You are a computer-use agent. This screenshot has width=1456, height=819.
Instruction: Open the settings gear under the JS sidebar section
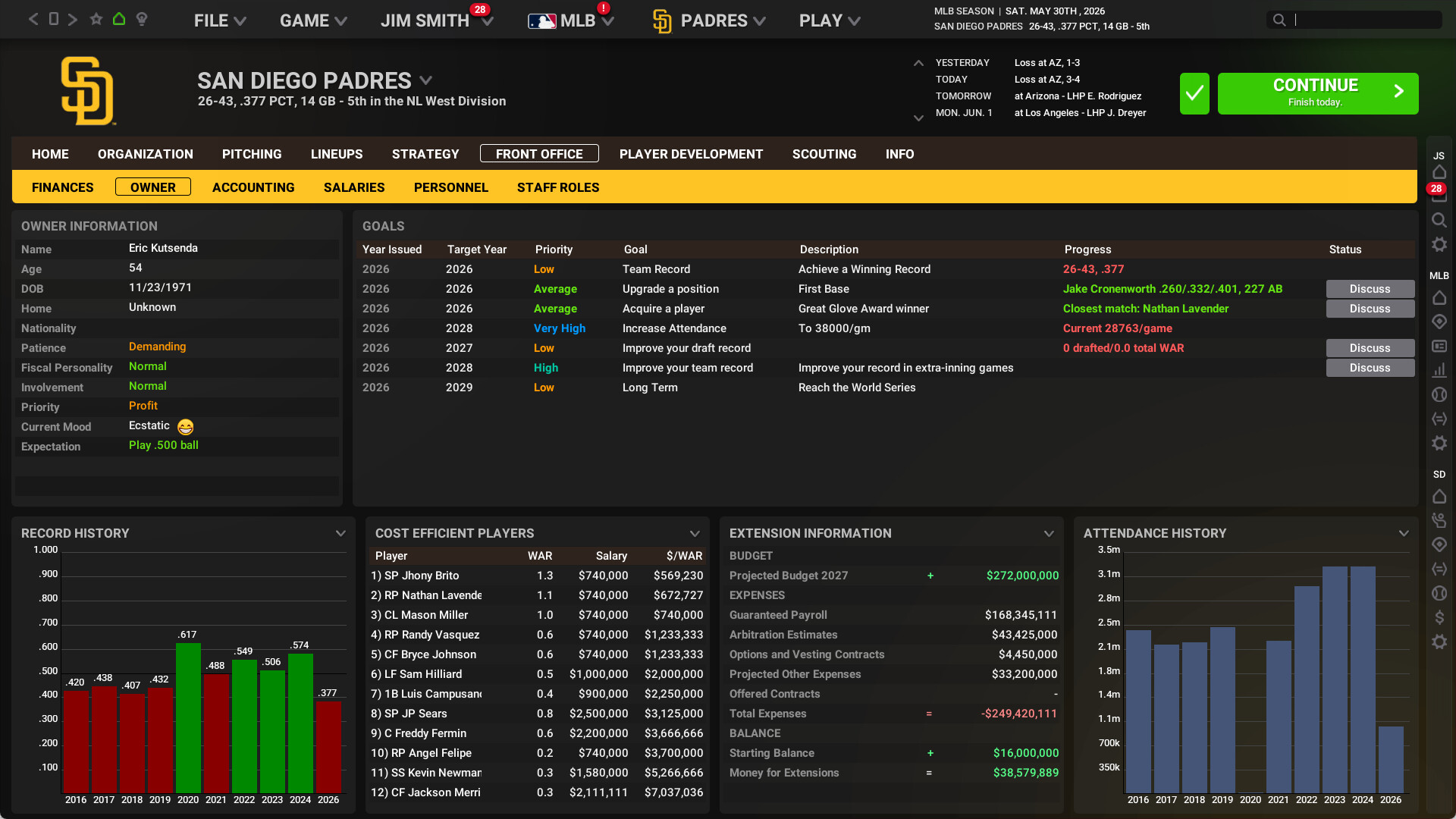[1439, 244]
